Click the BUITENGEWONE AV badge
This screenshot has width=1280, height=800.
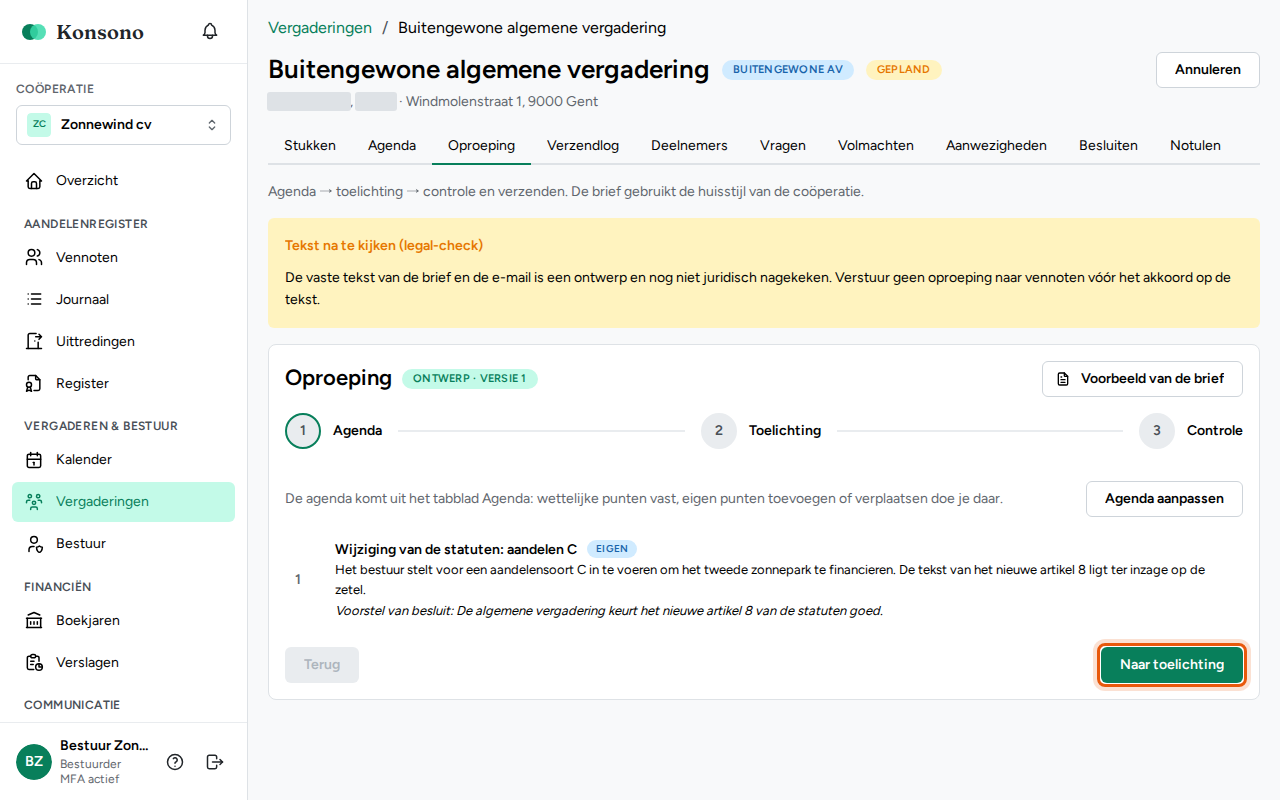click(x=788, y=70)
